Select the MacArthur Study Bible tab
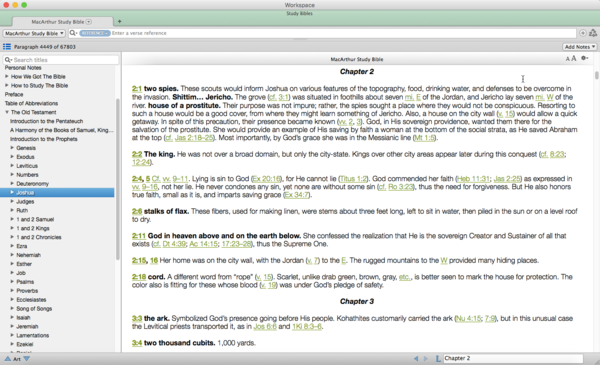The image size is (600, 365). [63, 22]
